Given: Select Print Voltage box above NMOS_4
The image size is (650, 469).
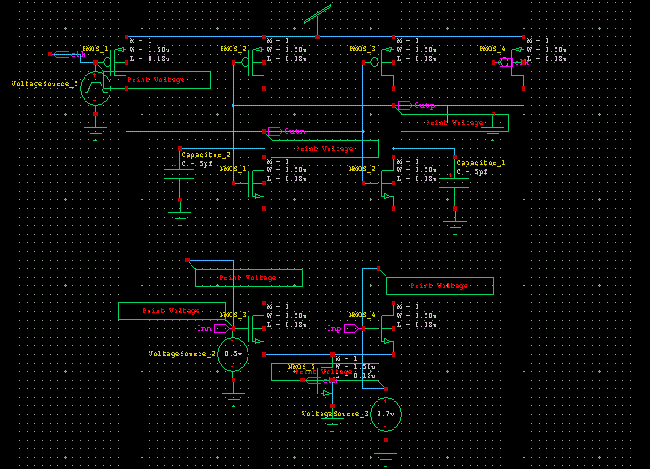Looking at the screenshot, I should [x=440, y=286].
